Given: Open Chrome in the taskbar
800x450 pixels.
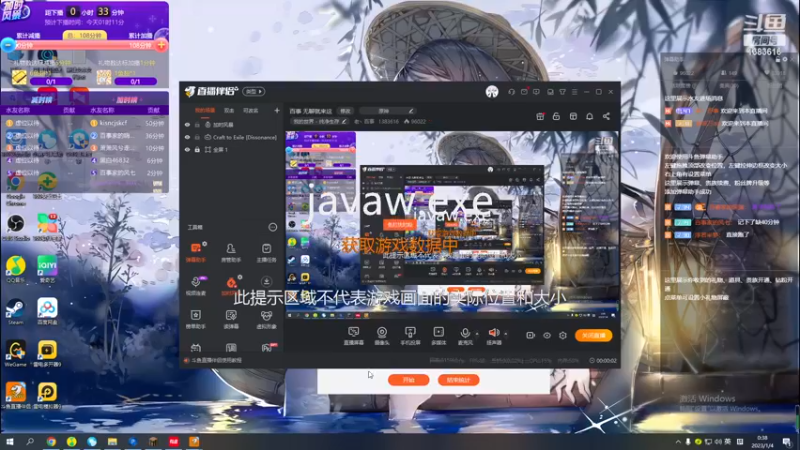Looking at the screenshot, I should click(51, 442).
